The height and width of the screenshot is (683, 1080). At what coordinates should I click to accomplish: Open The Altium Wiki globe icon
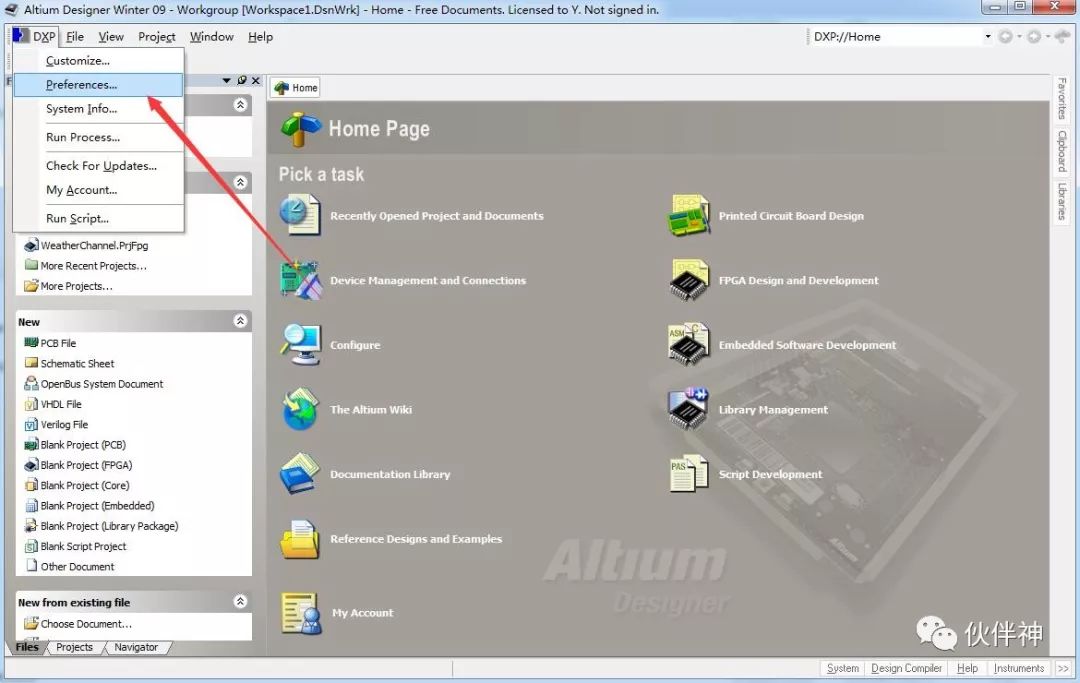(x=300, y=409)
